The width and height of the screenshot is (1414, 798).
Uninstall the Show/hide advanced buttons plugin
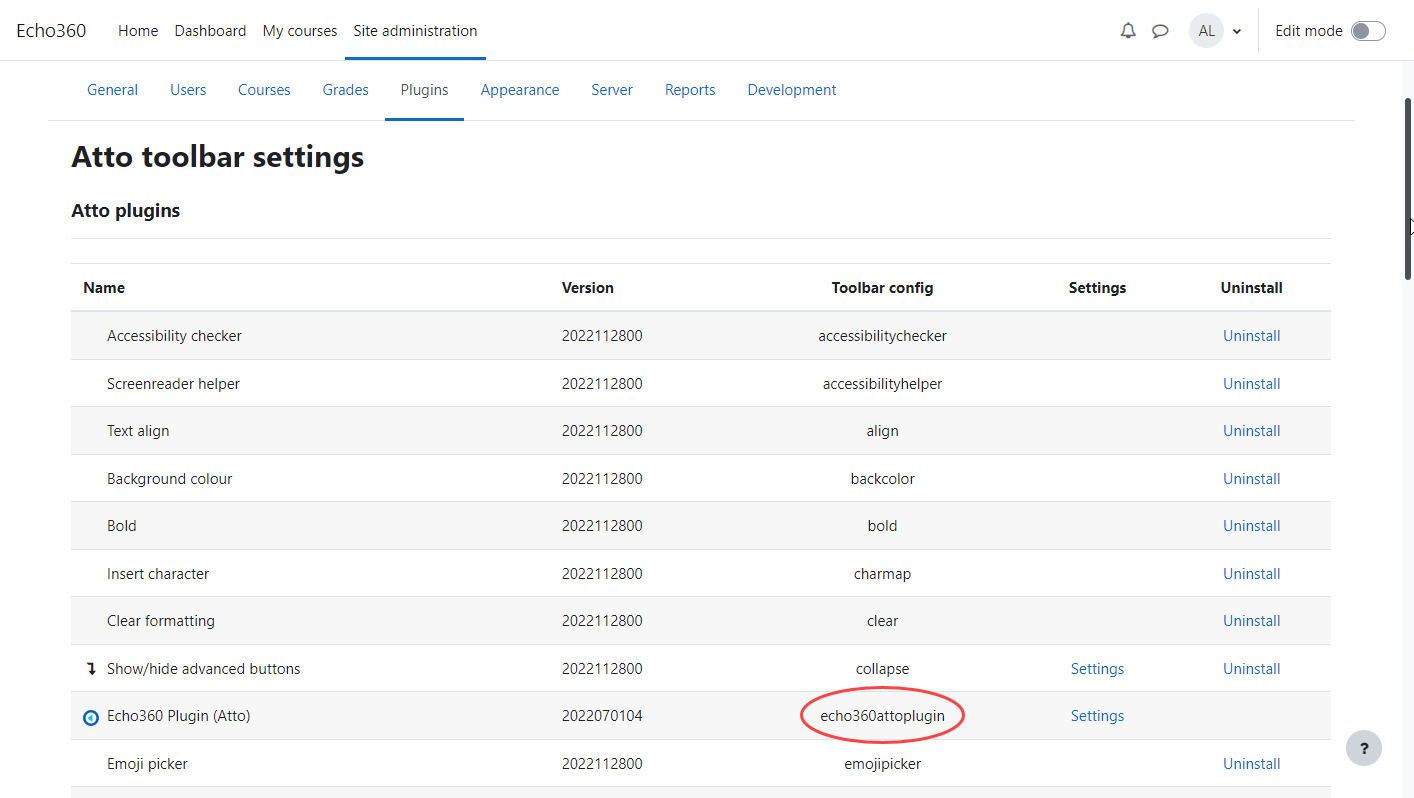pyautogui.click(x=1252, y=669)
